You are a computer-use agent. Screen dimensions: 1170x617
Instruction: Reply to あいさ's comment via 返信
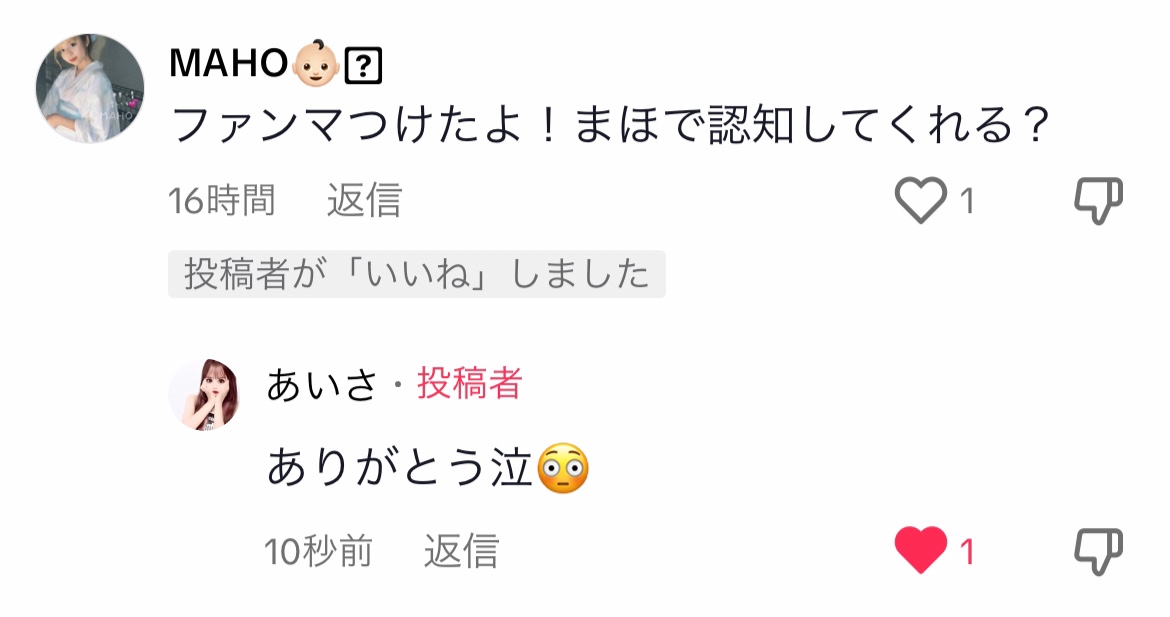[x=461, y=551]
